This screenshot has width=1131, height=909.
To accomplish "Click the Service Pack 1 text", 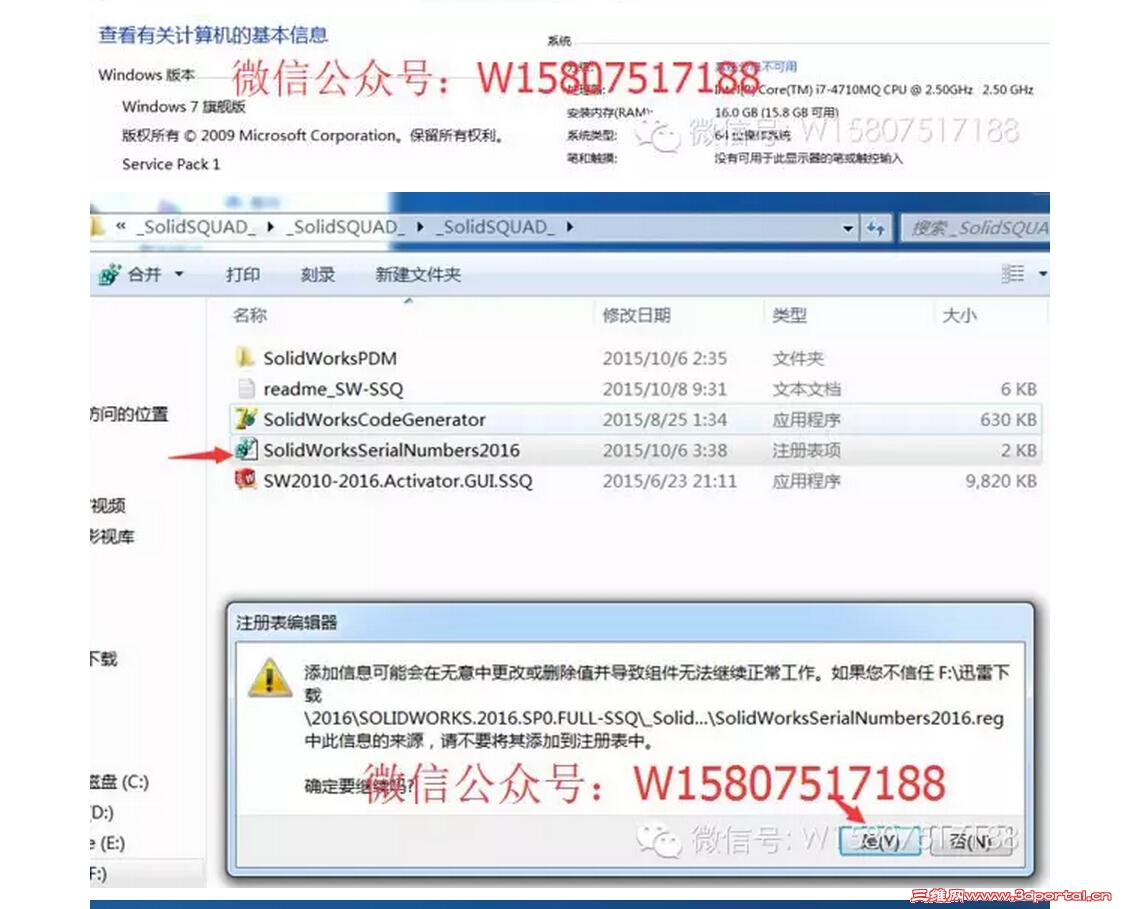I will point(171,164).
